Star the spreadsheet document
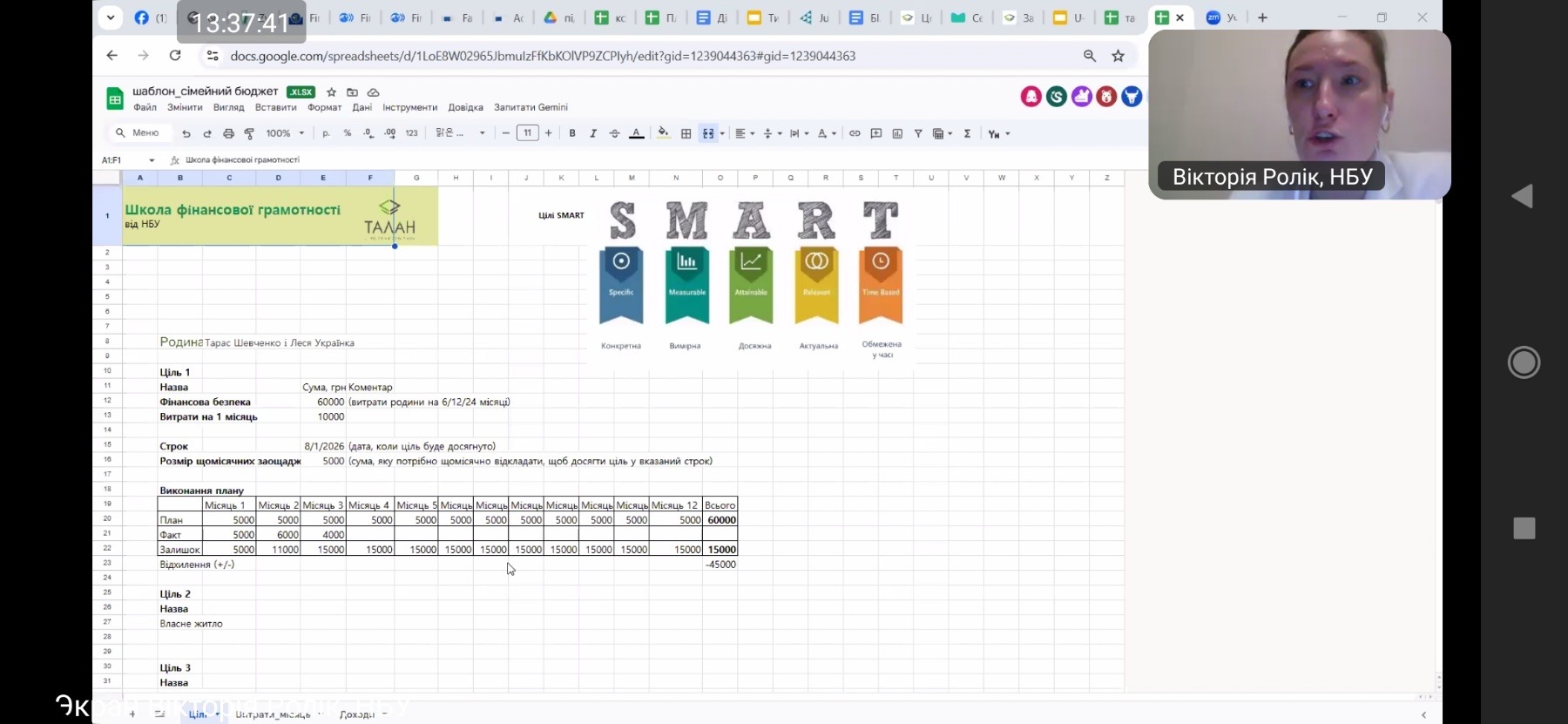The width and height of the screenshot is (1568, 724). pyautogui.click(x=331, y=91)
